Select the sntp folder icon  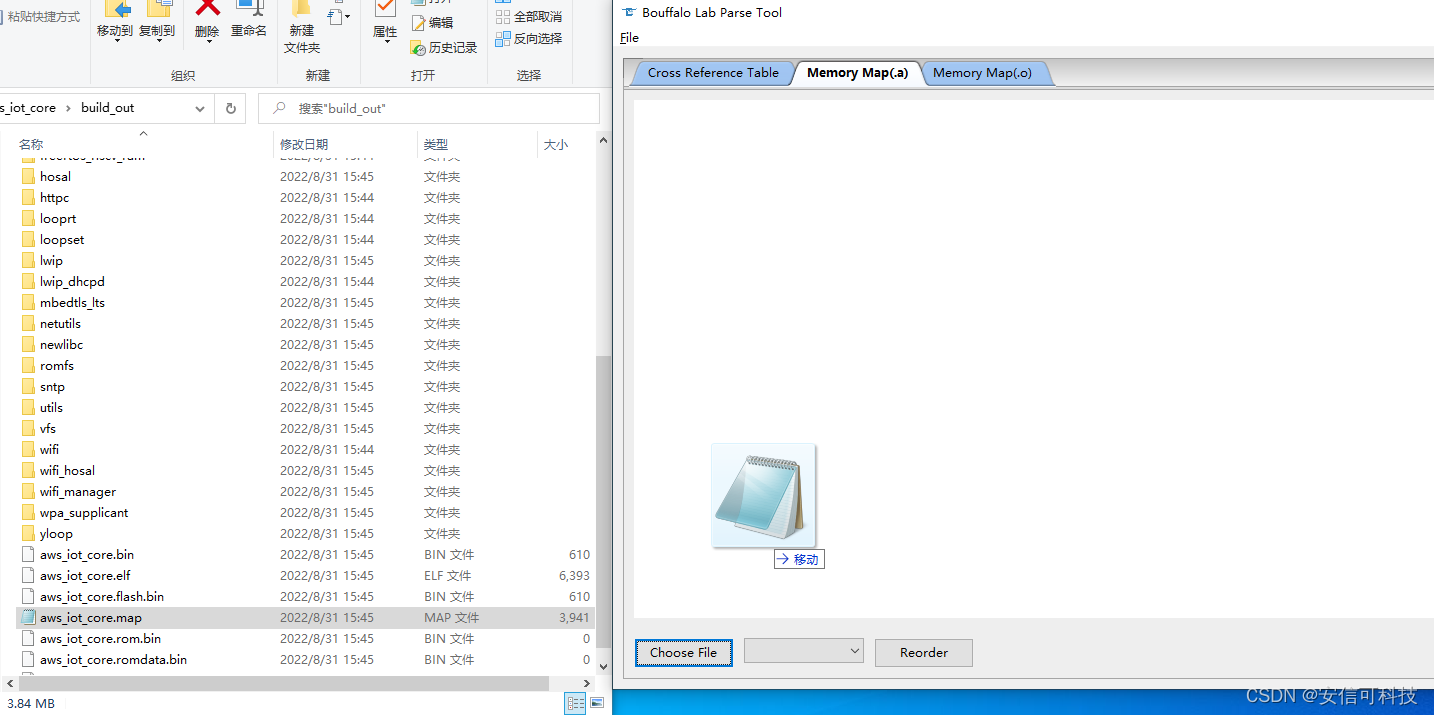click(x=28, y=387)
